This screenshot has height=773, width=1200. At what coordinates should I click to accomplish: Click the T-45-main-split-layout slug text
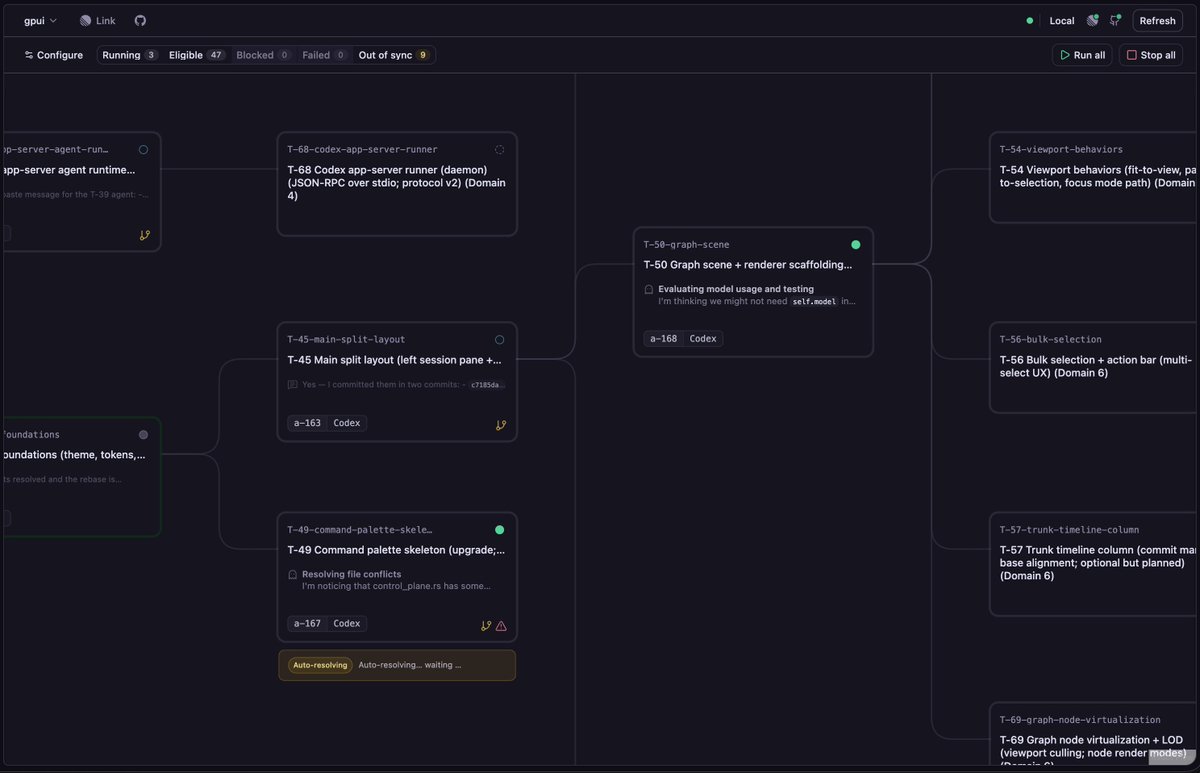point(346,339)
